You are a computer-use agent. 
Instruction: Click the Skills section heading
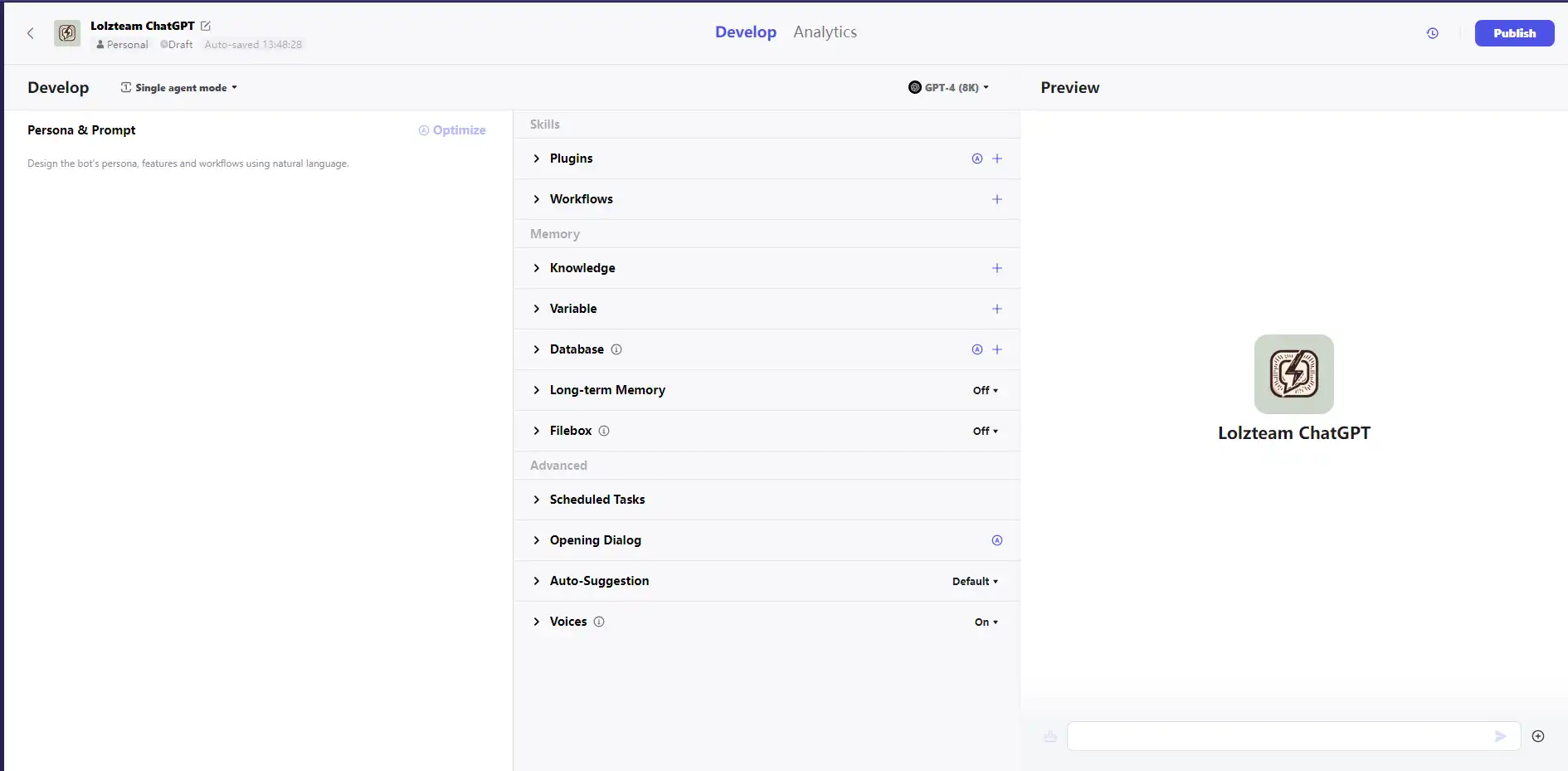click(545, 124)
